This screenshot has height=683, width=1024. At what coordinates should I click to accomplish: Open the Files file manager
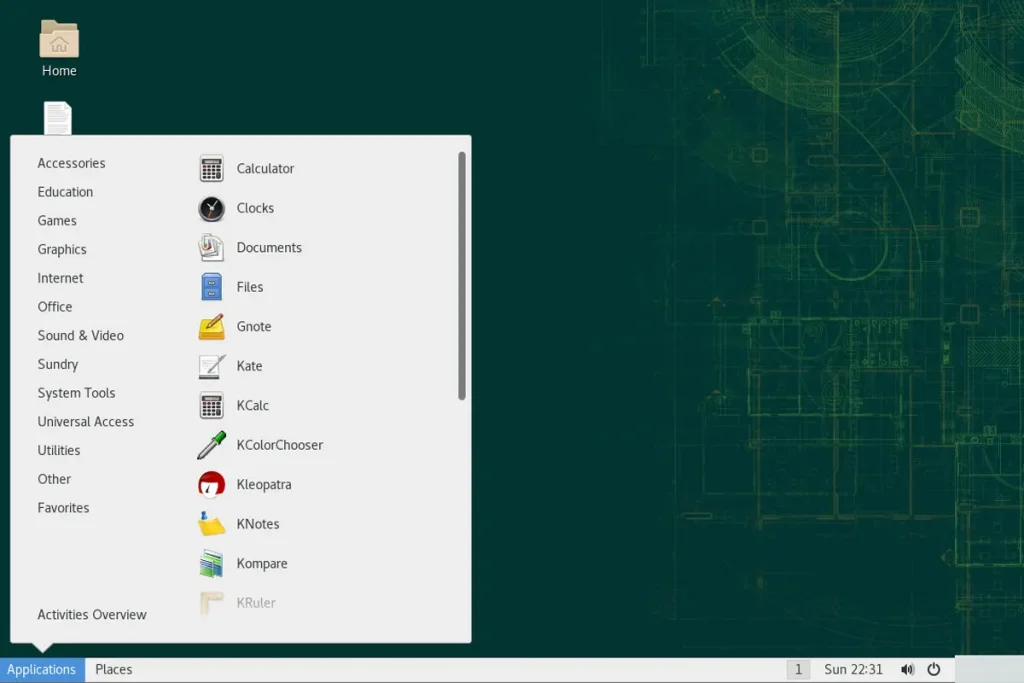tap(251, 287)
